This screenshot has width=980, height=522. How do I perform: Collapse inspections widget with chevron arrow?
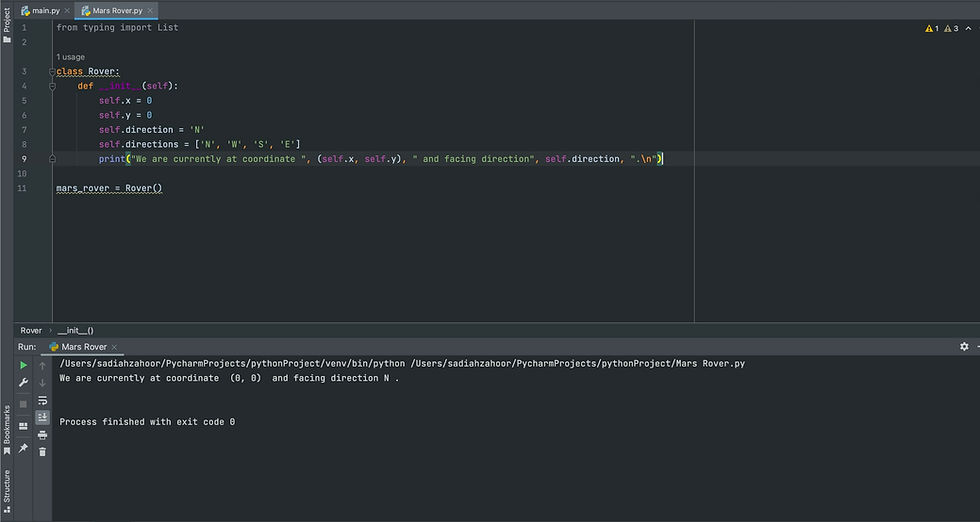(x=969, y=28)
